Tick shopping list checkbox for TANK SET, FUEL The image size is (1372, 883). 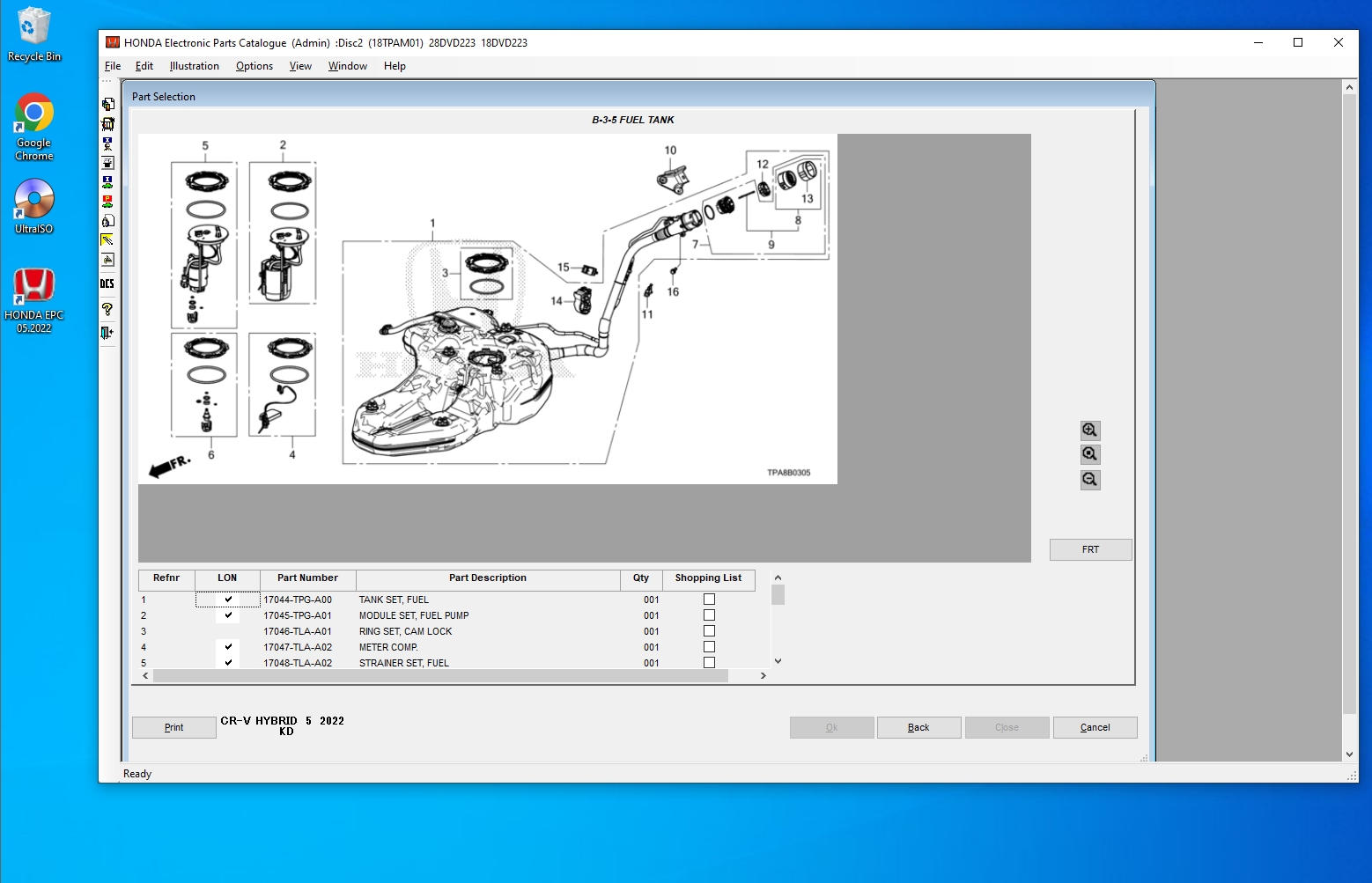709,600
